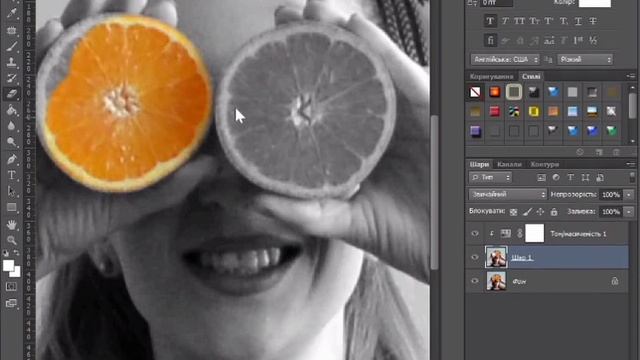This screenshot has width=640, height=360.
Task: Open the fill (Заливка) slider dropdown arrow
Action: tap(629, 212)
